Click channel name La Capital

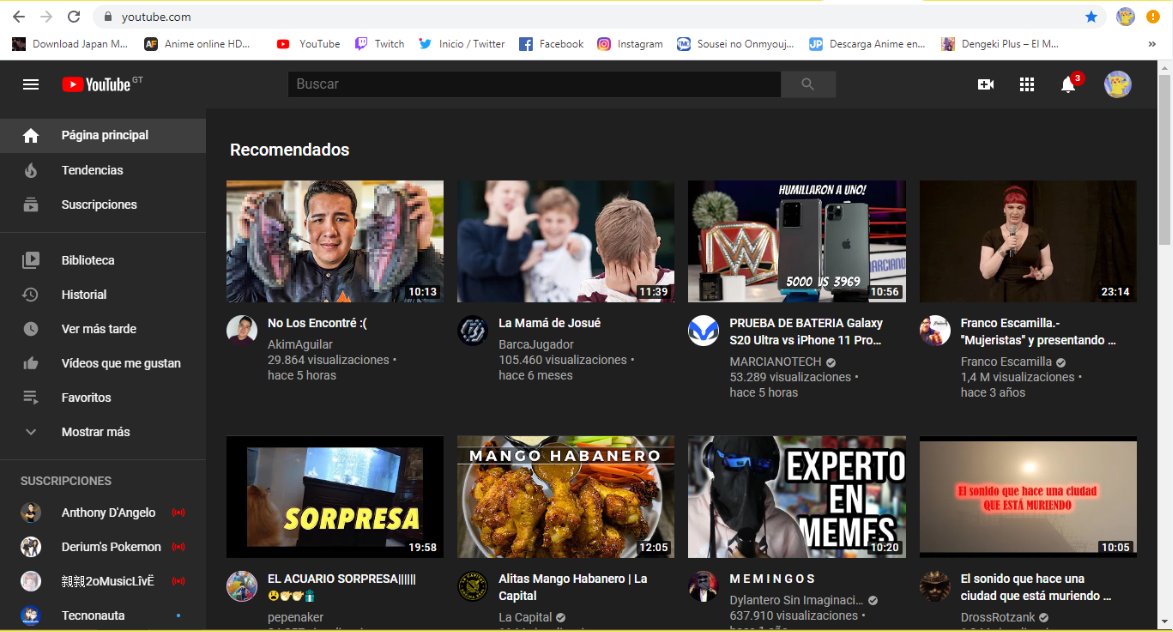coord(525,617)
